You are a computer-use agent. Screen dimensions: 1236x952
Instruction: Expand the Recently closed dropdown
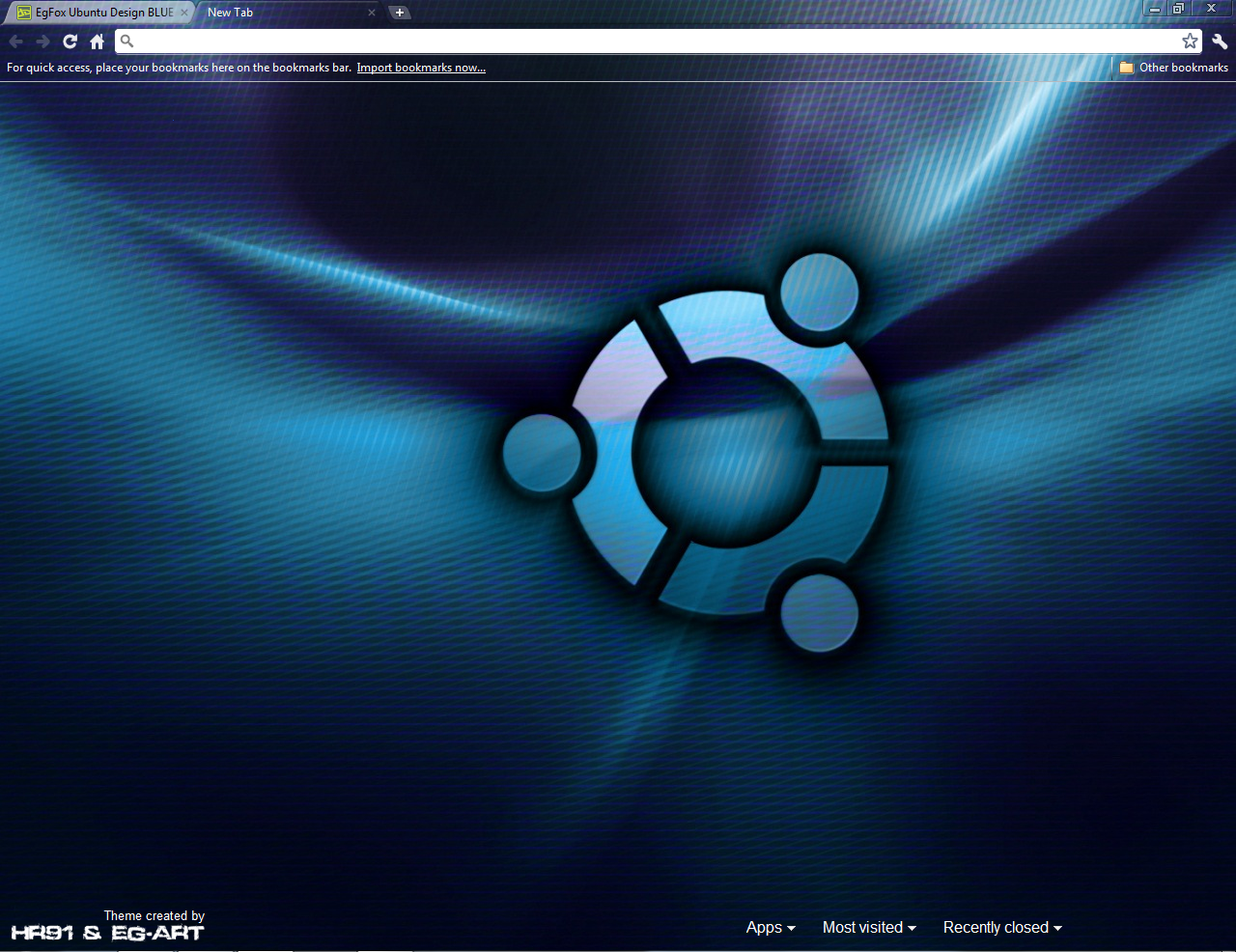click(1002, 927)
